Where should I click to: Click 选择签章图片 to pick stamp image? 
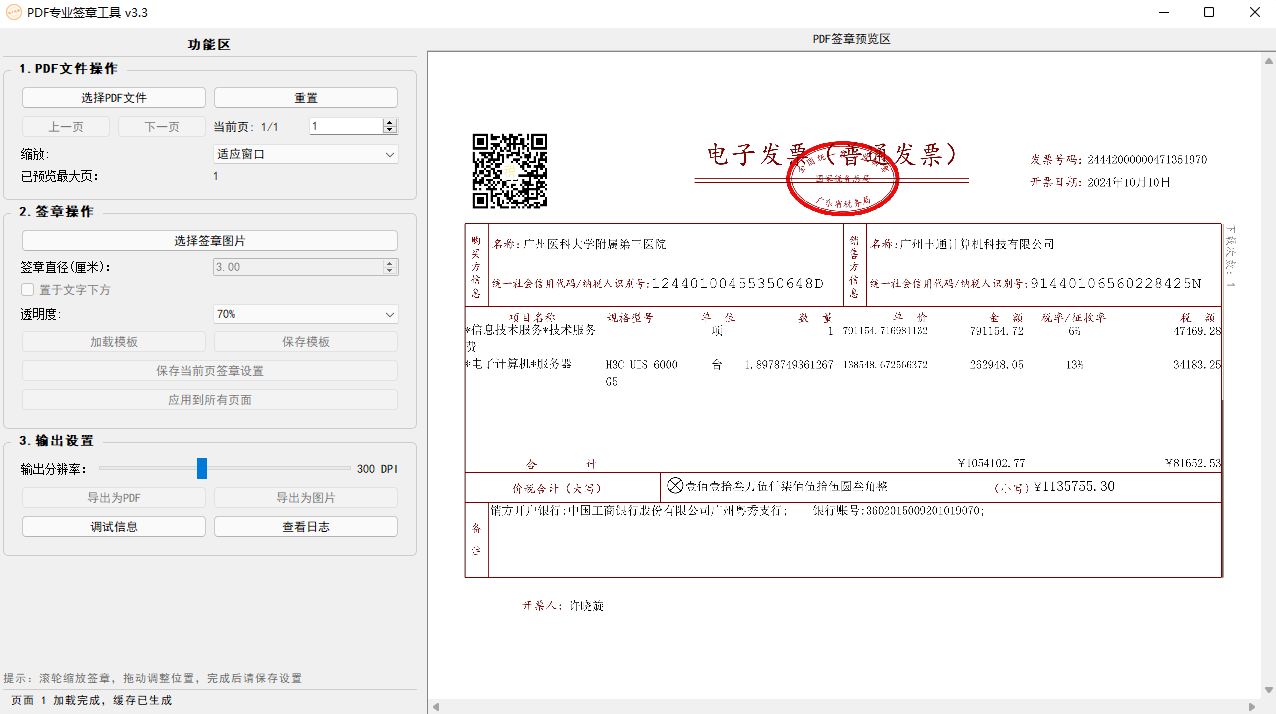[209, 240]
